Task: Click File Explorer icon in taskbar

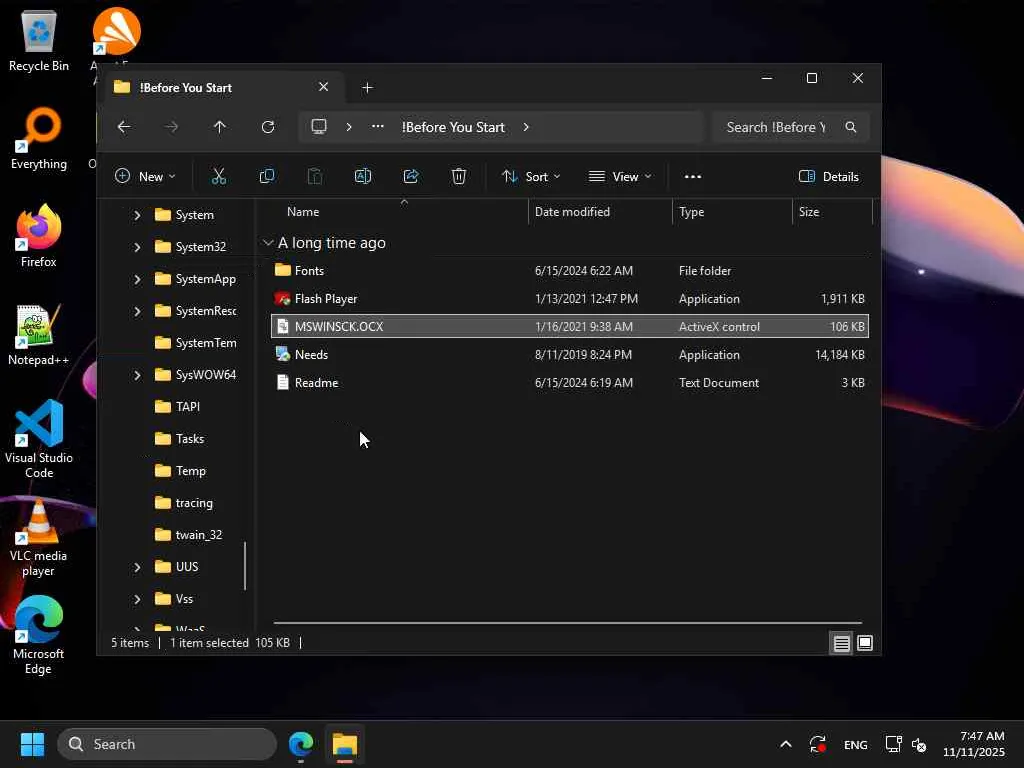Action: pyautogui.click(x=344, y=744)
